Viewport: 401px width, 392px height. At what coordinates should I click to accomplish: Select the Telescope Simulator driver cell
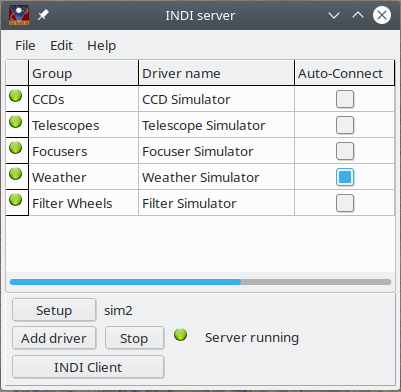[x=216, y=125]
